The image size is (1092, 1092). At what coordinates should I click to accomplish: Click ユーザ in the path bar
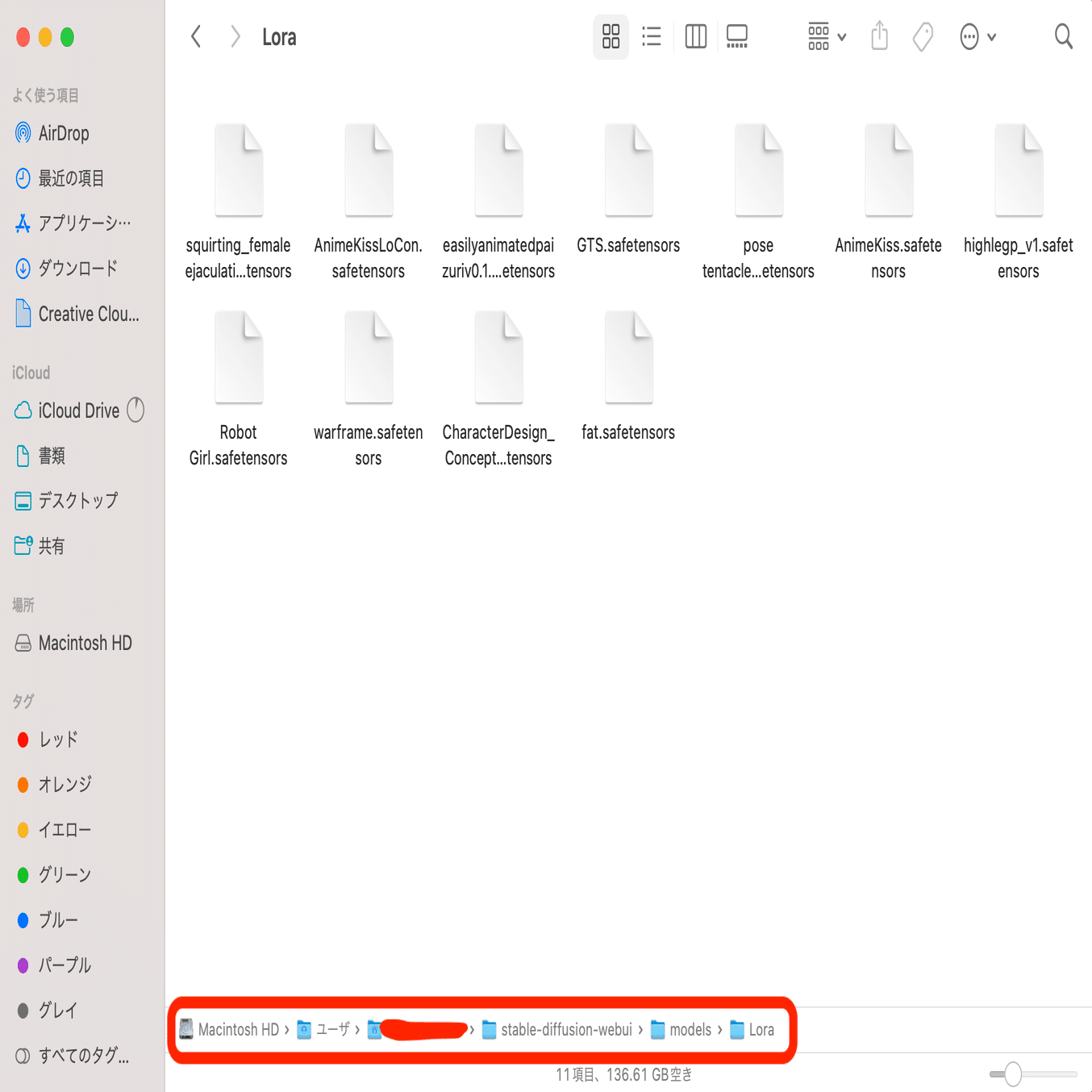click(x=323, y=1030)
